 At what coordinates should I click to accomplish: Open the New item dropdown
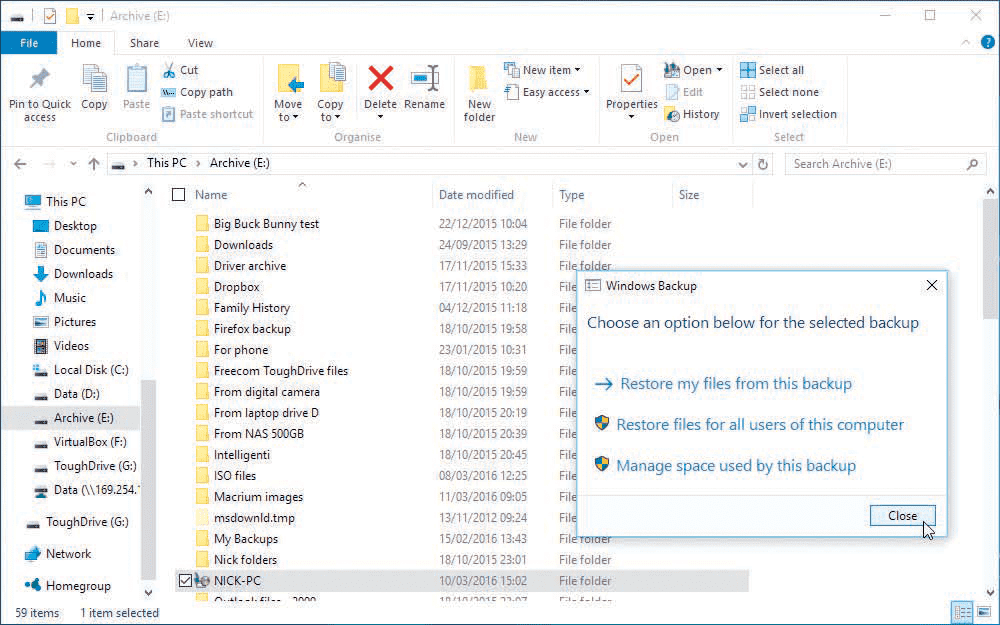coord(577,70)
